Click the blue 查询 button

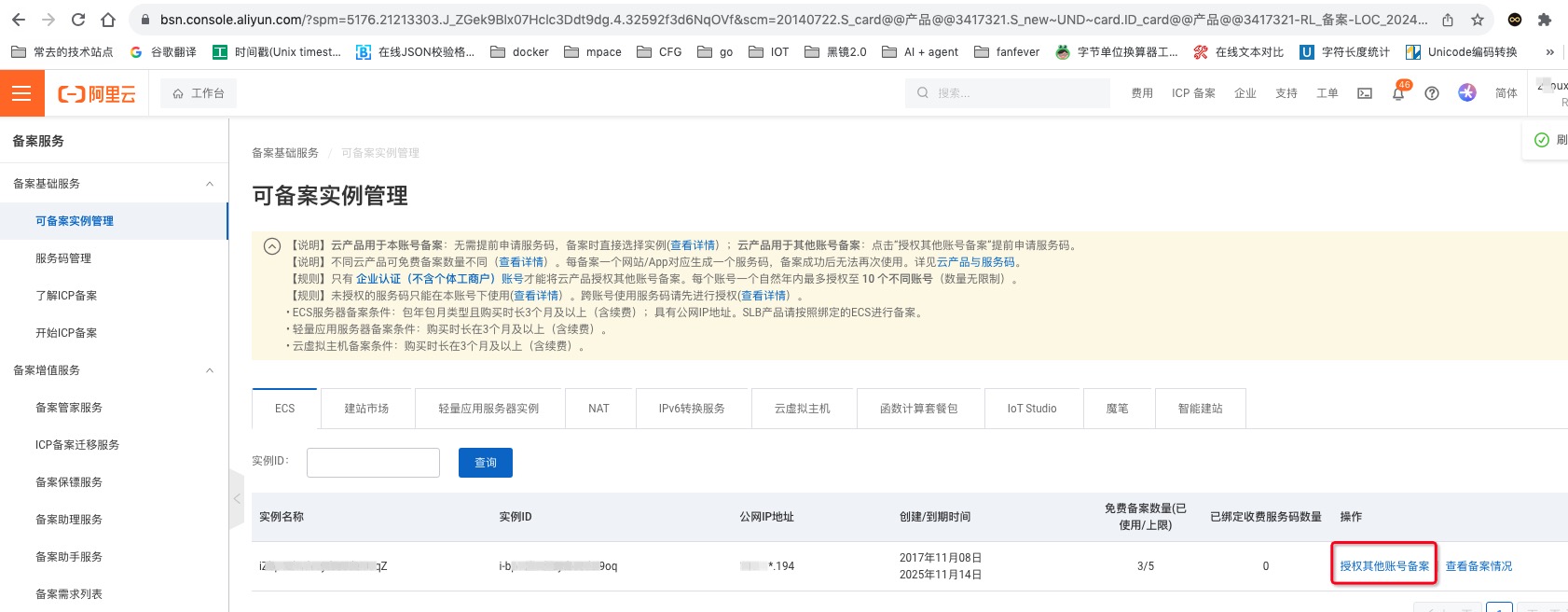coord(486,463)
